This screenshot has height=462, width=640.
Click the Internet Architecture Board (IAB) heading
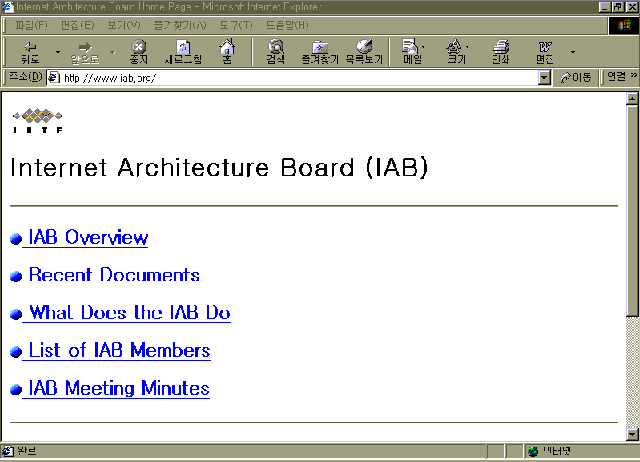[219, 168]
